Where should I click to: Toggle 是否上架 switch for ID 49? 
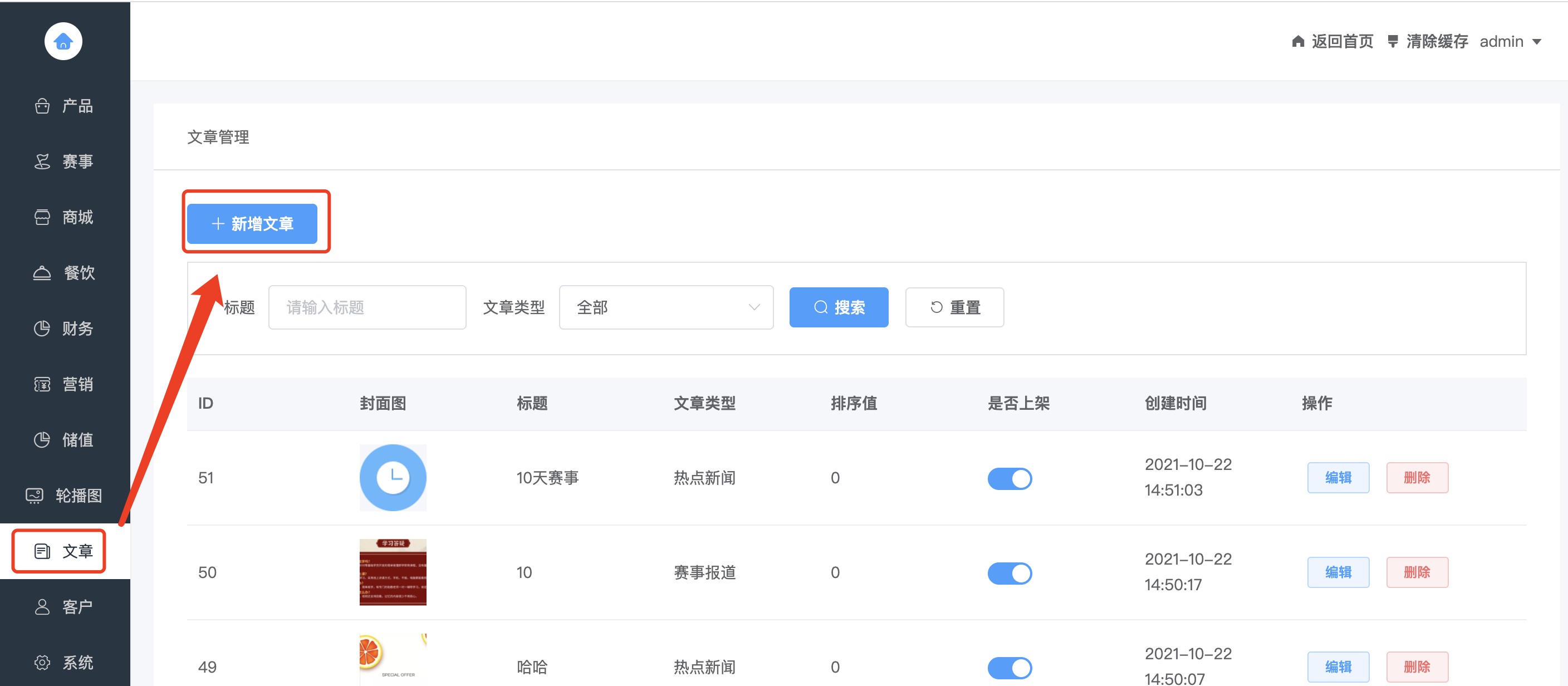tap(1010, 668)
